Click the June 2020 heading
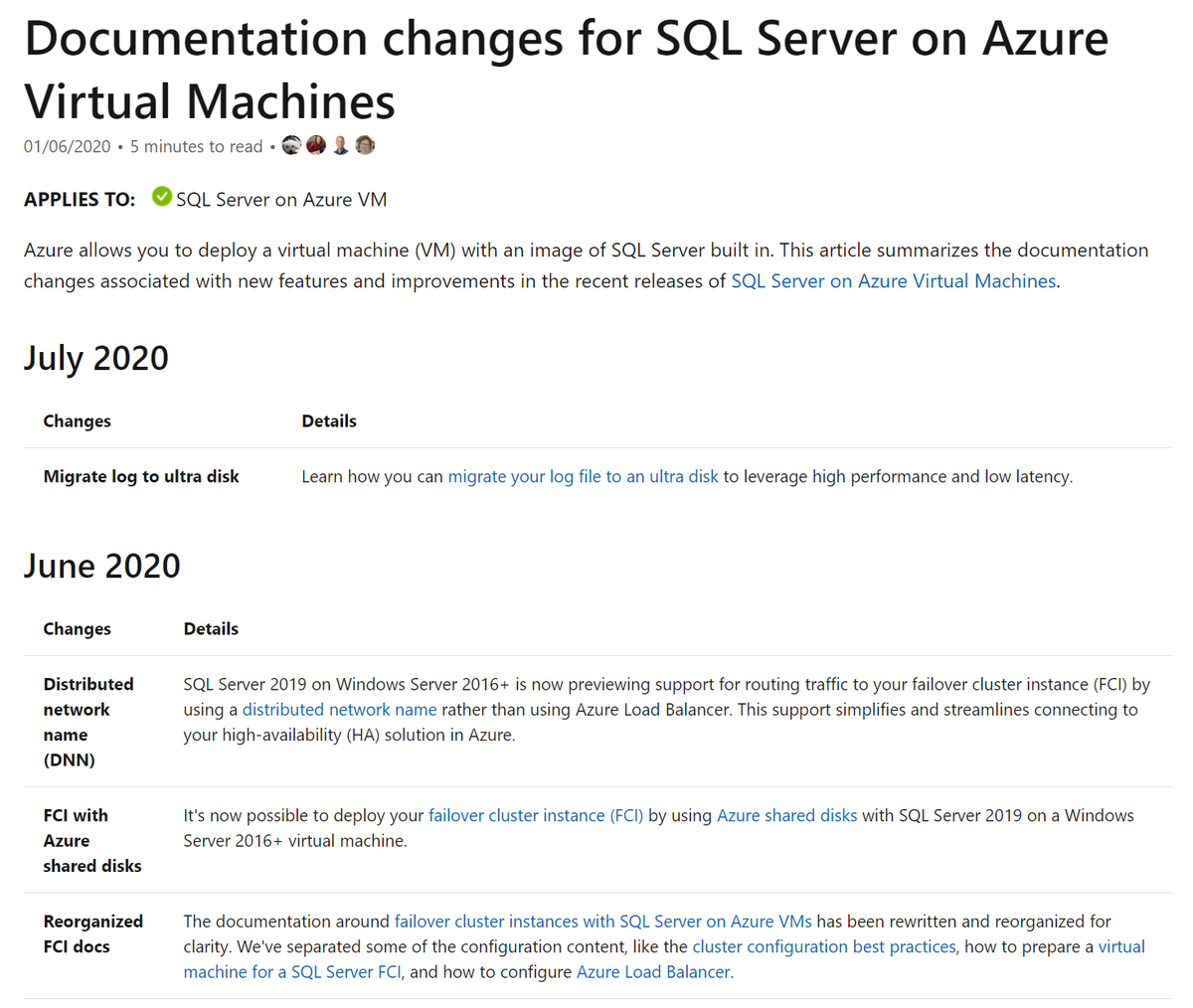Viewport: 1193px width, 1008px height. click(x=102, y=566)
